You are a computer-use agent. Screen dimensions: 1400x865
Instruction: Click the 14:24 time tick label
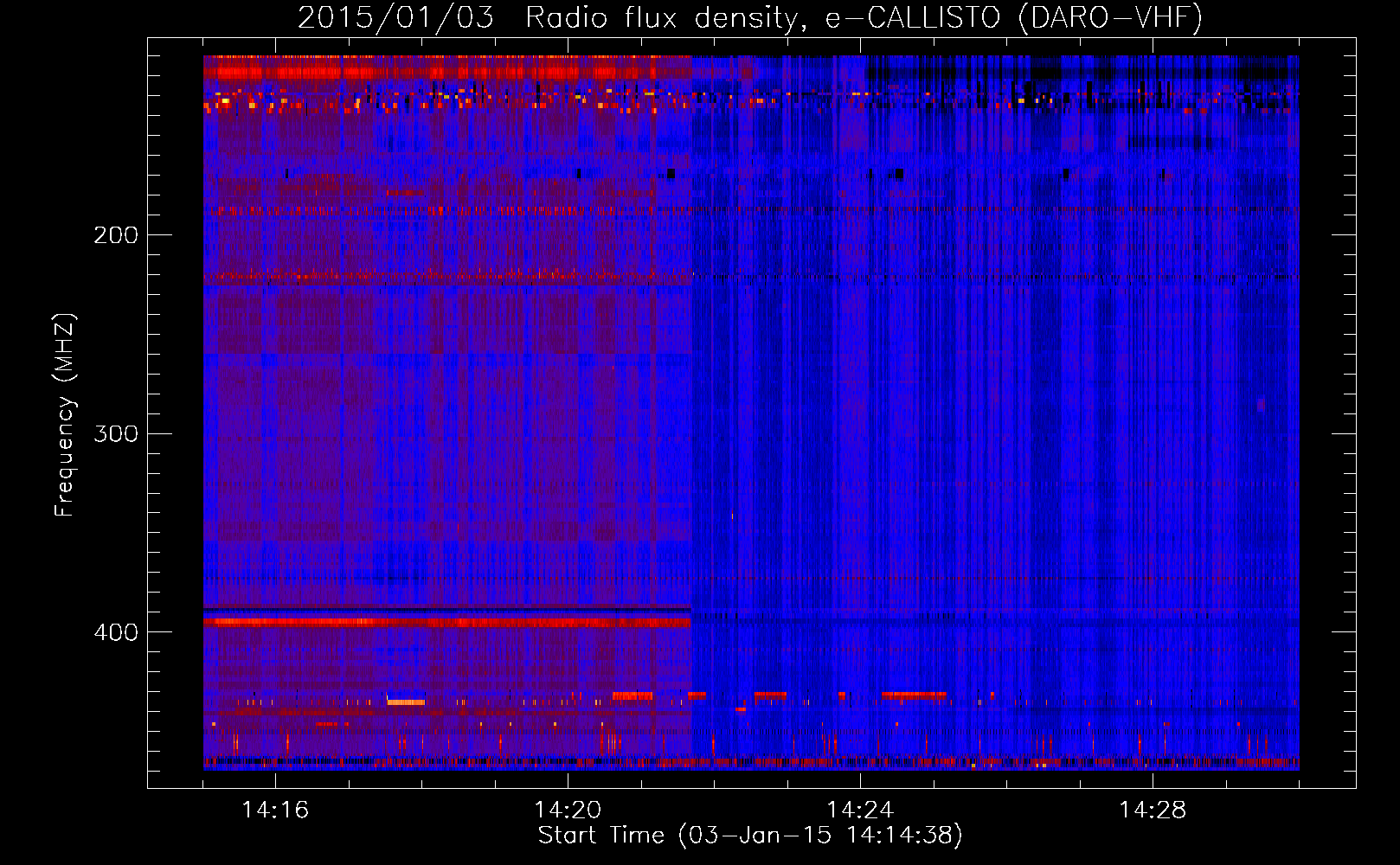[x=860, y=811]
